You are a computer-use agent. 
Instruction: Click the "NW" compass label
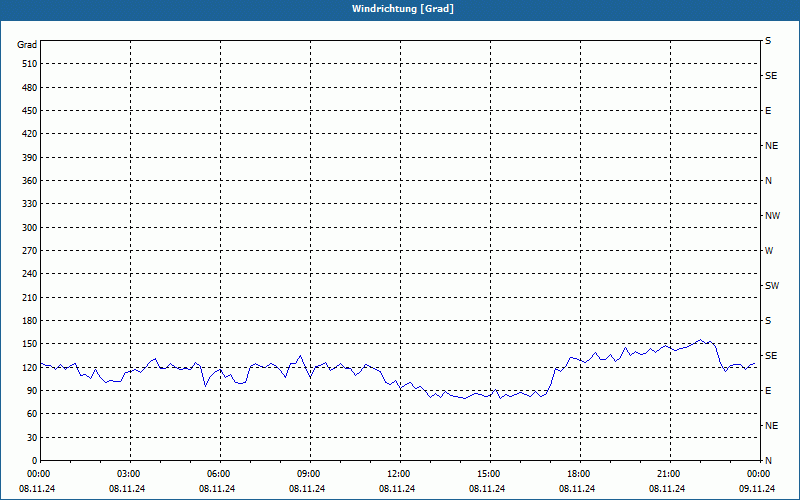click(772, 216)
